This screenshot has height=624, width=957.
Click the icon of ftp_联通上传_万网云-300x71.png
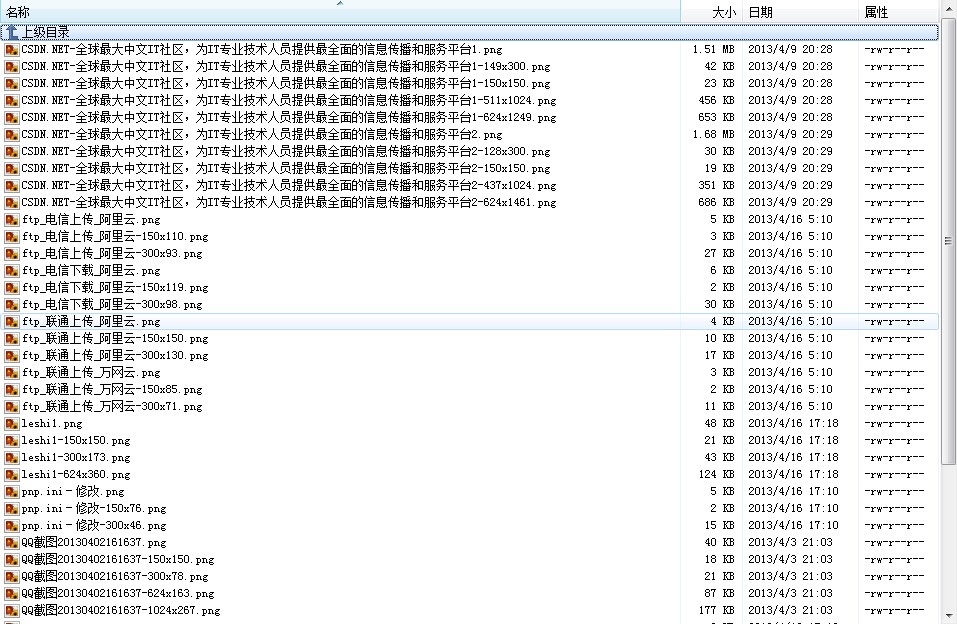coord(12,407)
